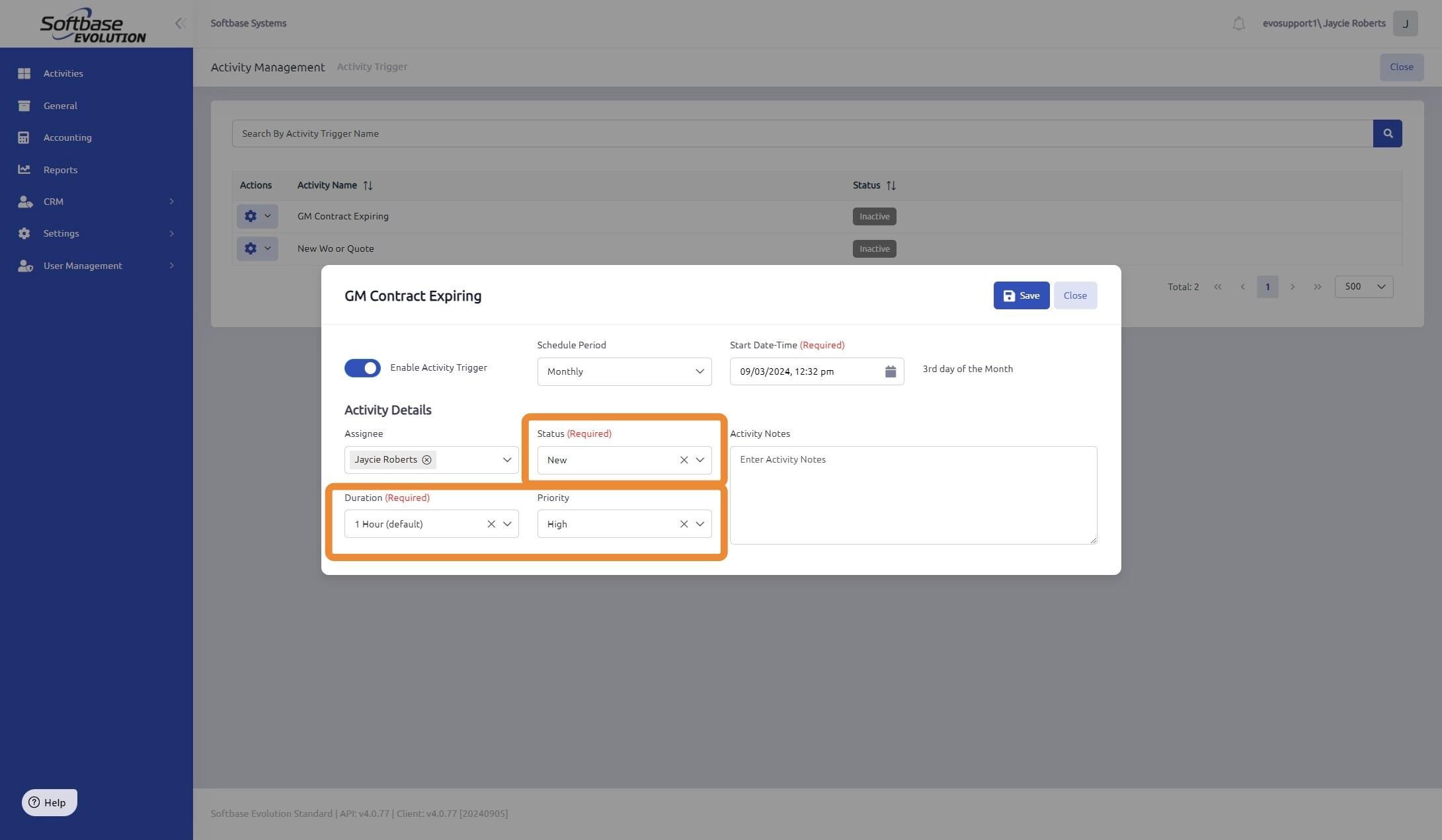Open the calendar picker for Start Date-Time
Image resolution: width=1442 pixels, height=840 pixels.
[890, 371]
